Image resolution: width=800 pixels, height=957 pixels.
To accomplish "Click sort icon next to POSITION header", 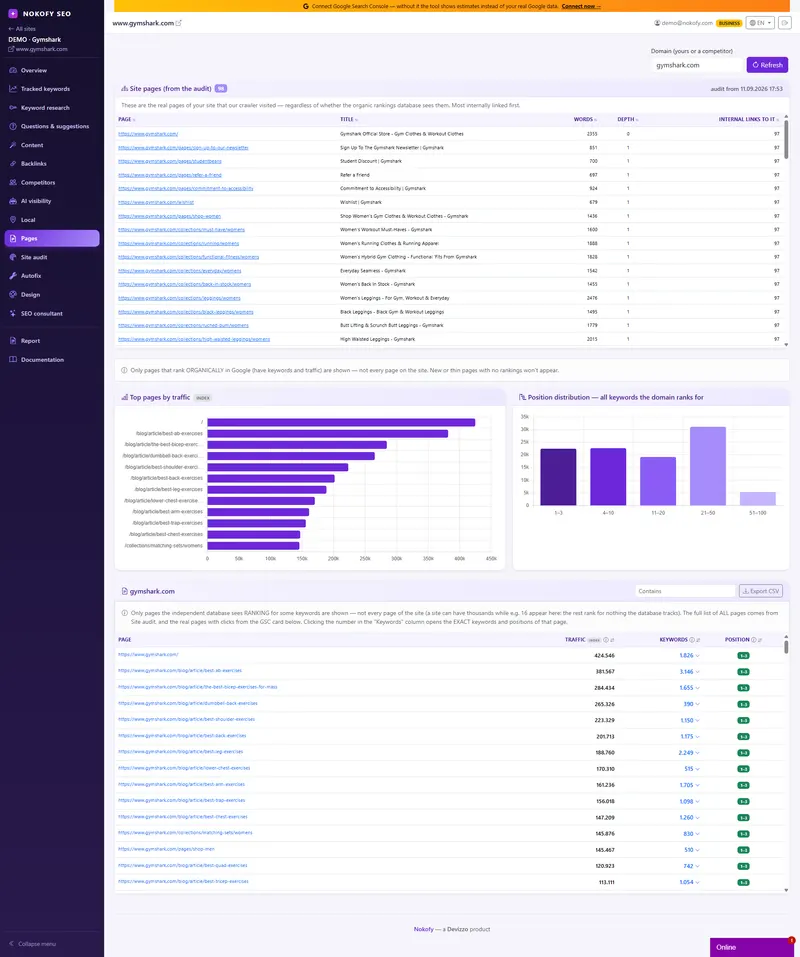I will tap(760, 640).
